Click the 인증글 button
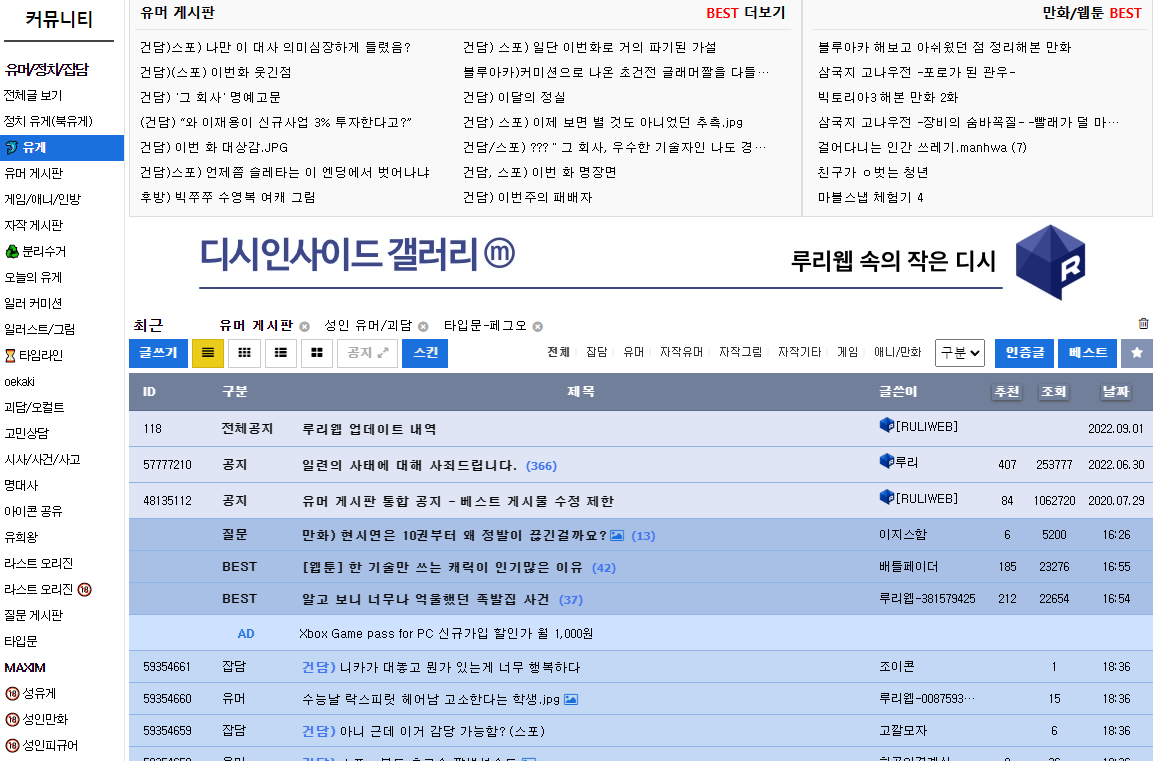This screenshot has width=1158, height=761. click(1024, 353)
